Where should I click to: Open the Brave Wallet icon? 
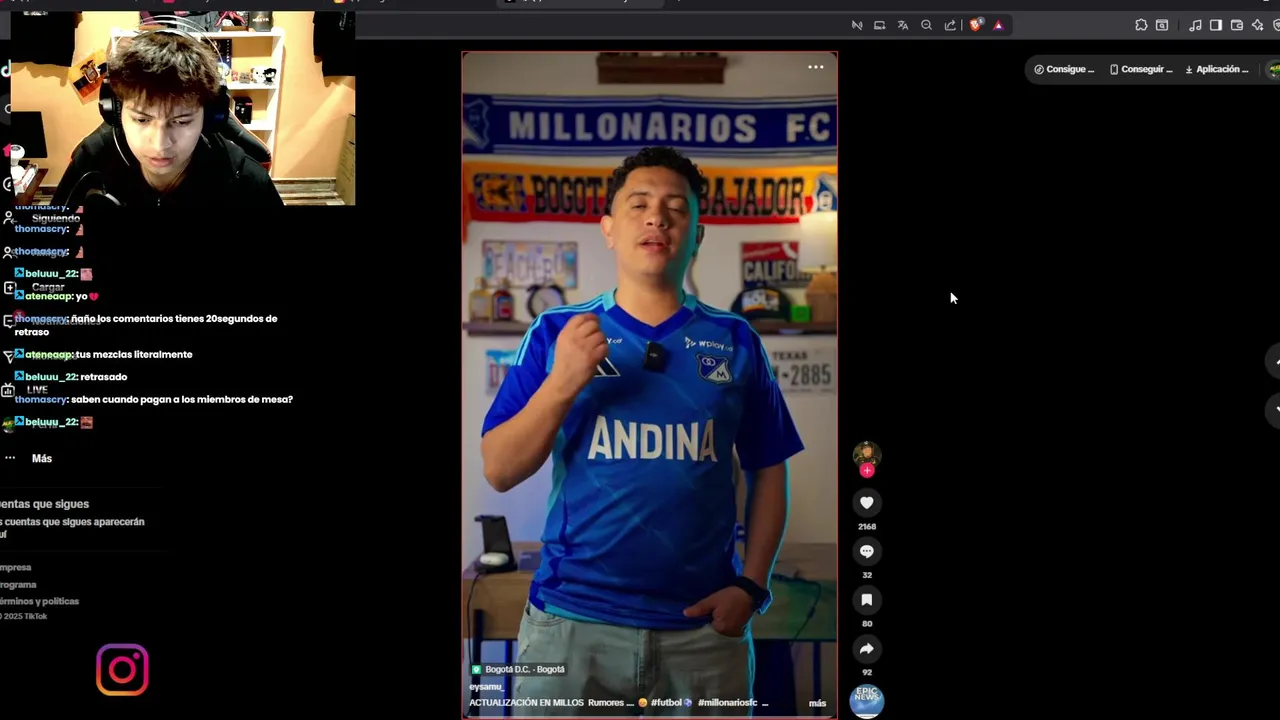point(1237,25)
